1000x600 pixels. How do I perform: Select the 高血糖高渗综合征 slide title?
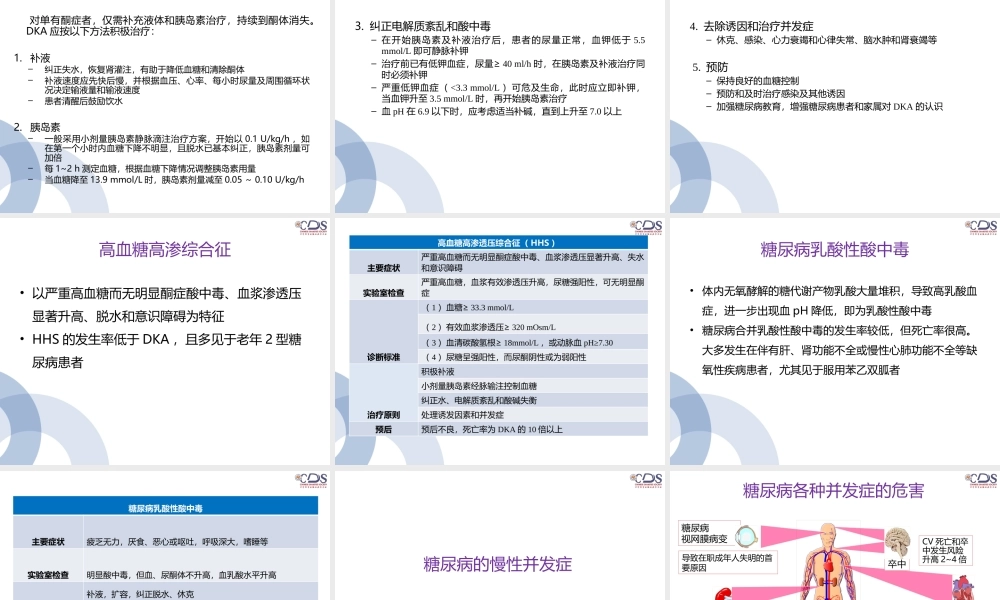point(165,249)
